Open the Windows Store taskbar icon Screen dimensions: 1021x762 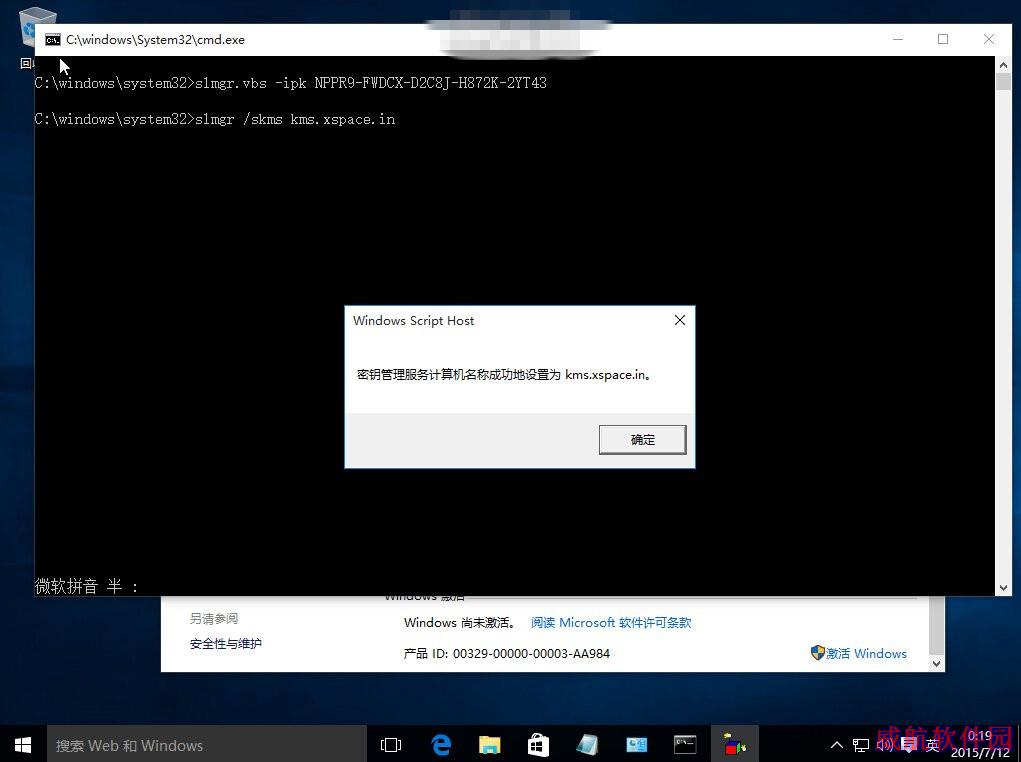538,745
